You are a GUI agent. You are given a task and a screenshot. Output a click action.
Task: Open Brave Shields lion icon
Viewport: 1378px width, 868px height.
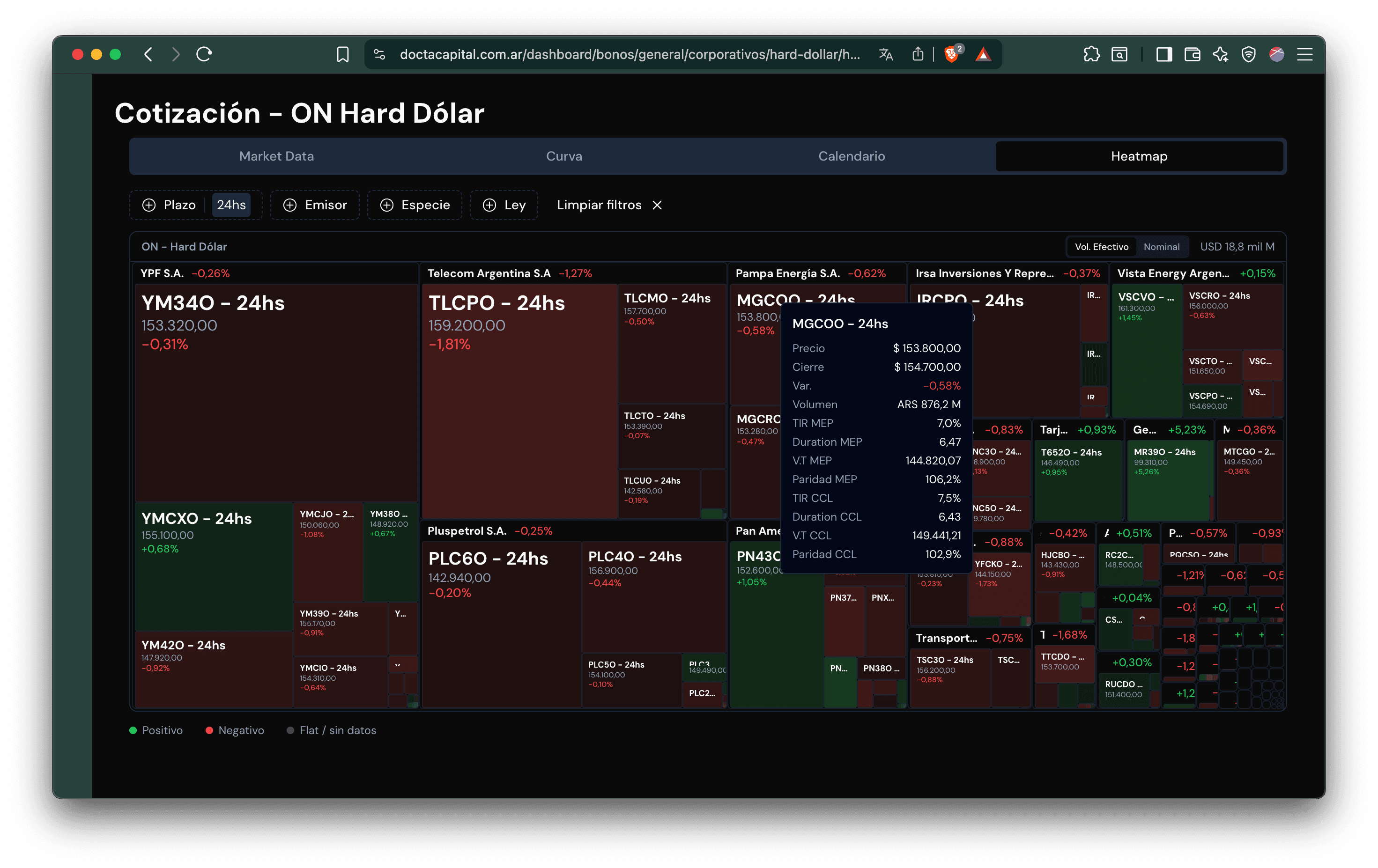[x=952, y=54]
